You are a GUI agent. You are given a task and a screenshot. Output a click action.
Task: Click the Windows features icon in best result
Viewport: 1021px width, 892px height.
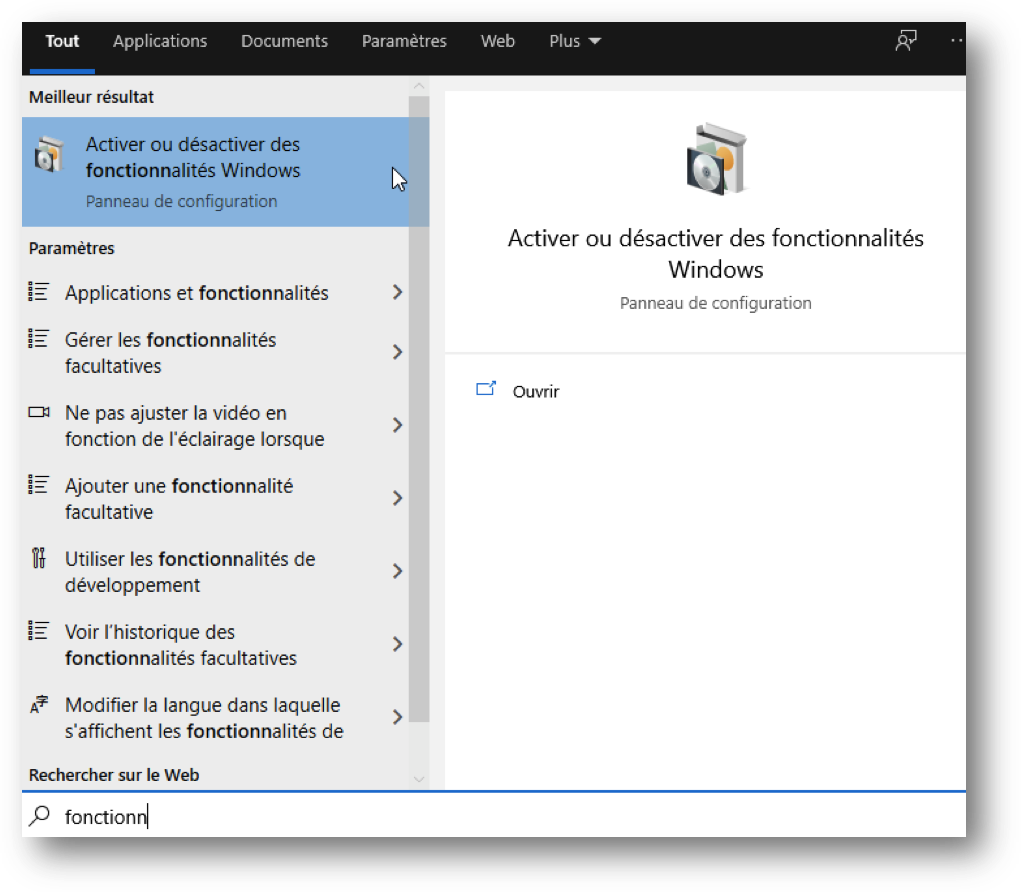(x=49, y=155)
